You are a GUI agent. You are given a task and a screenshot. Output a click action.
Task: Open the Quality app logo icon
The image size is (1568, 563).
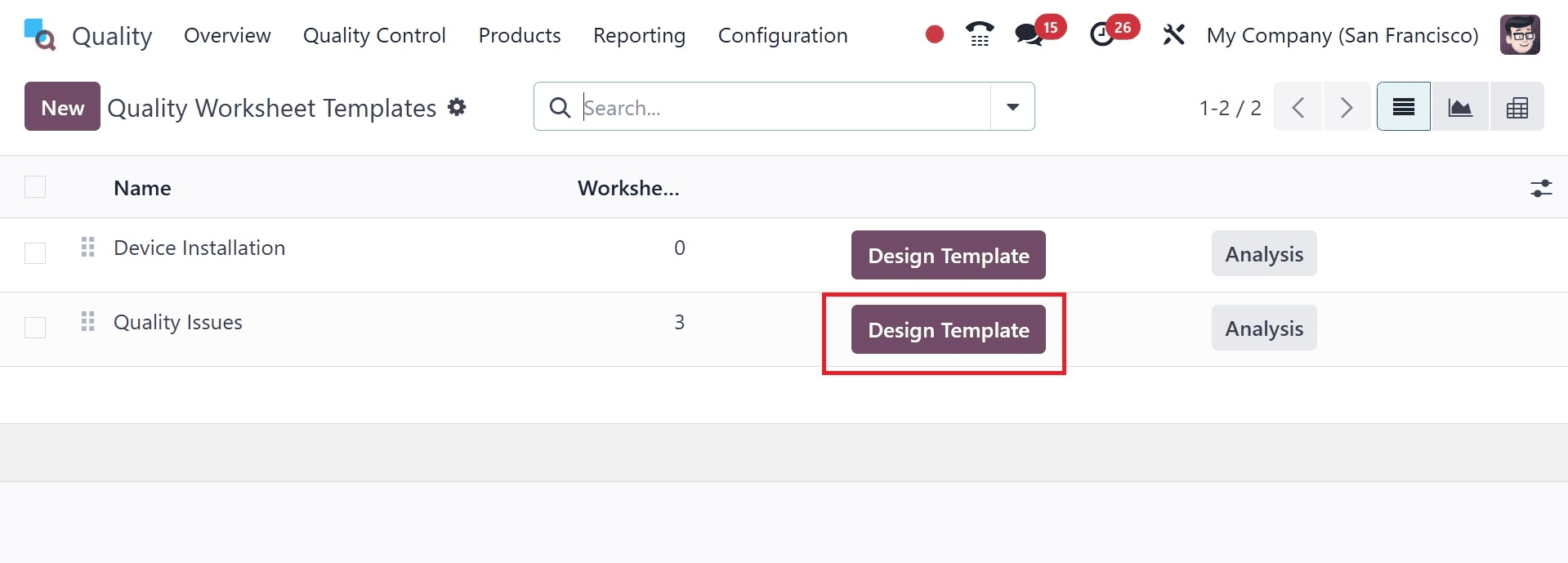coord(40,35)
